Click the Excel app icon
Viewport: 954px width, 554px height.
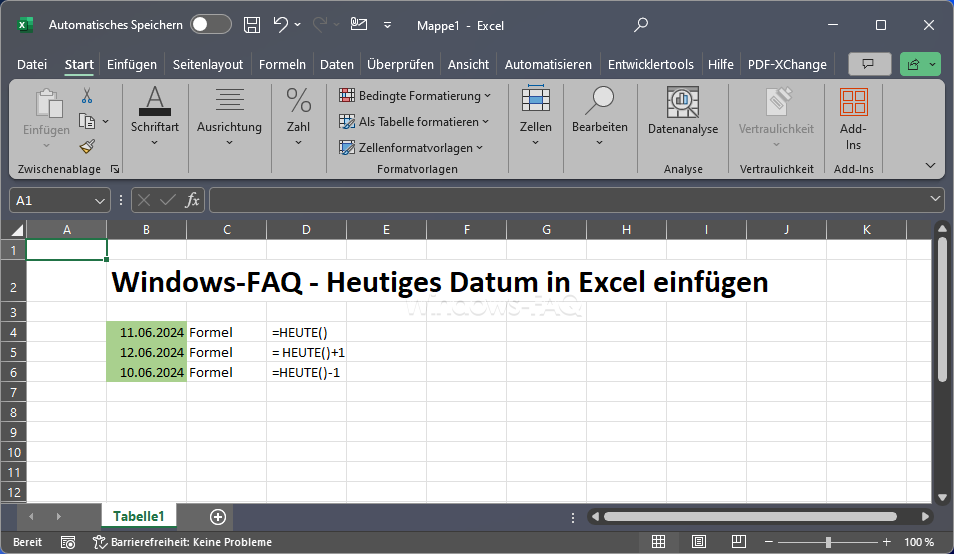[x=24, y=25]
